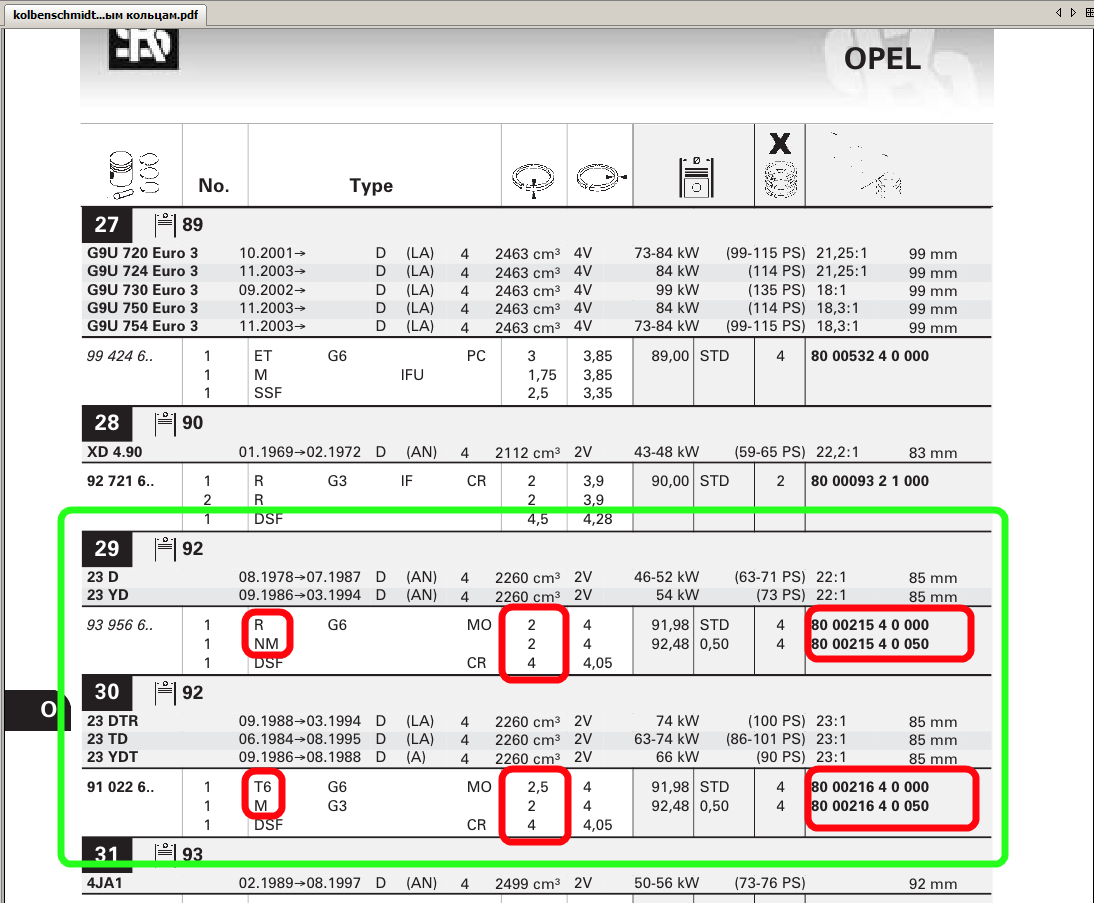Click engine code '23 TD'
Screen dimensions: 1094x903
pyautogui.click(x=107, y=740)
